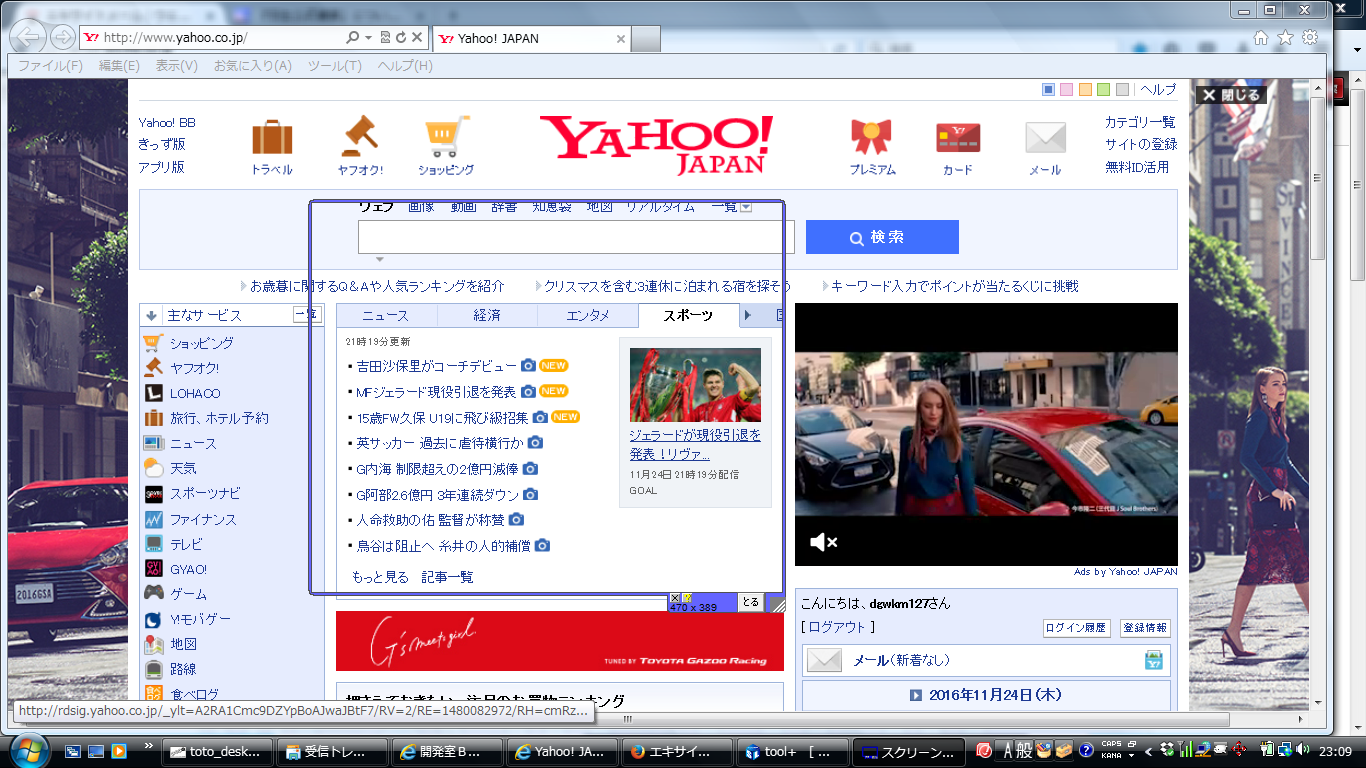Open the お気に入り(A) menu
Screen dimensions: 1366x768
coord(252,66)
